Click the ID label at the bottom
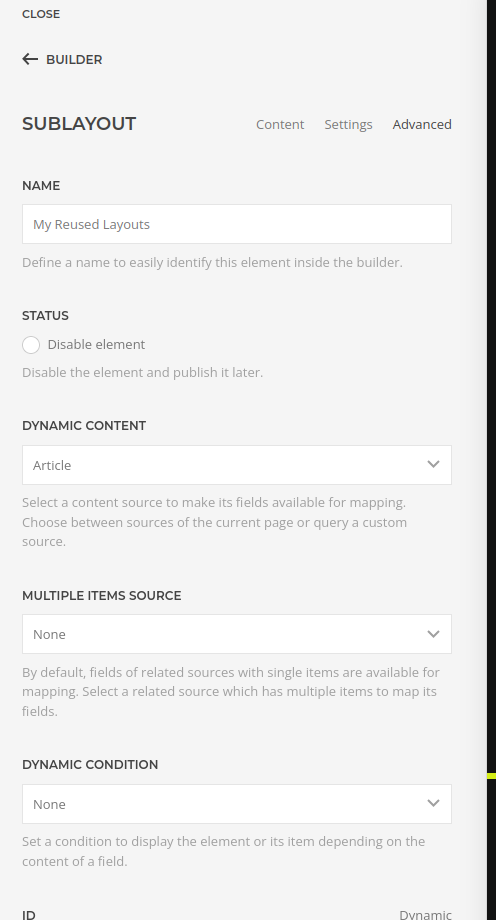 [29, 915]
